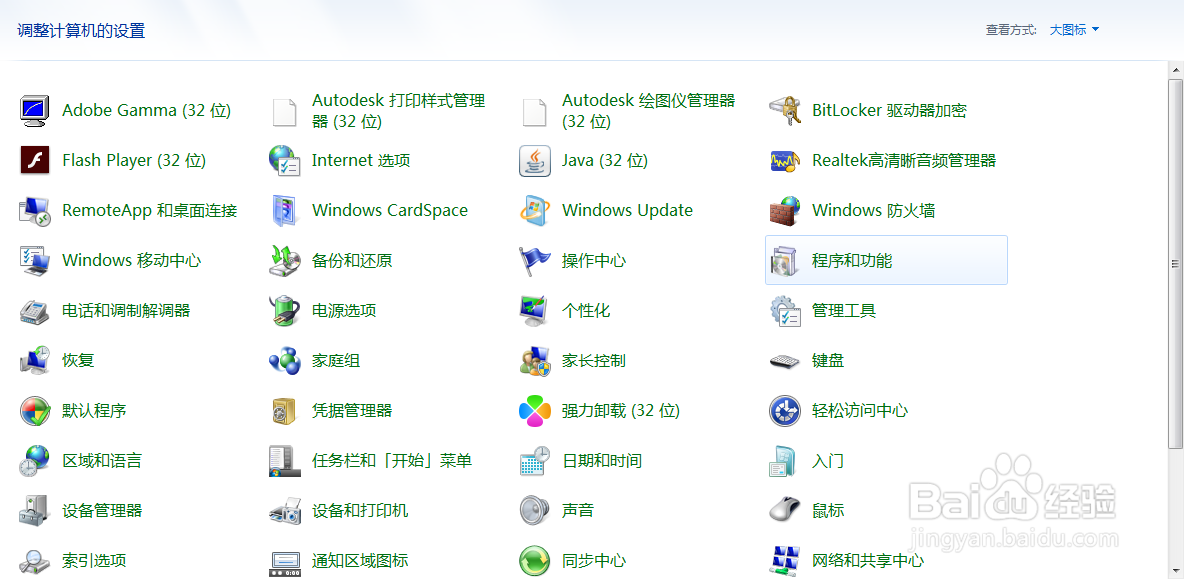Open the 操作中心 flag icon
Image resolution: width=1184 pixels, height=579 pixels.
click(535, 260)
